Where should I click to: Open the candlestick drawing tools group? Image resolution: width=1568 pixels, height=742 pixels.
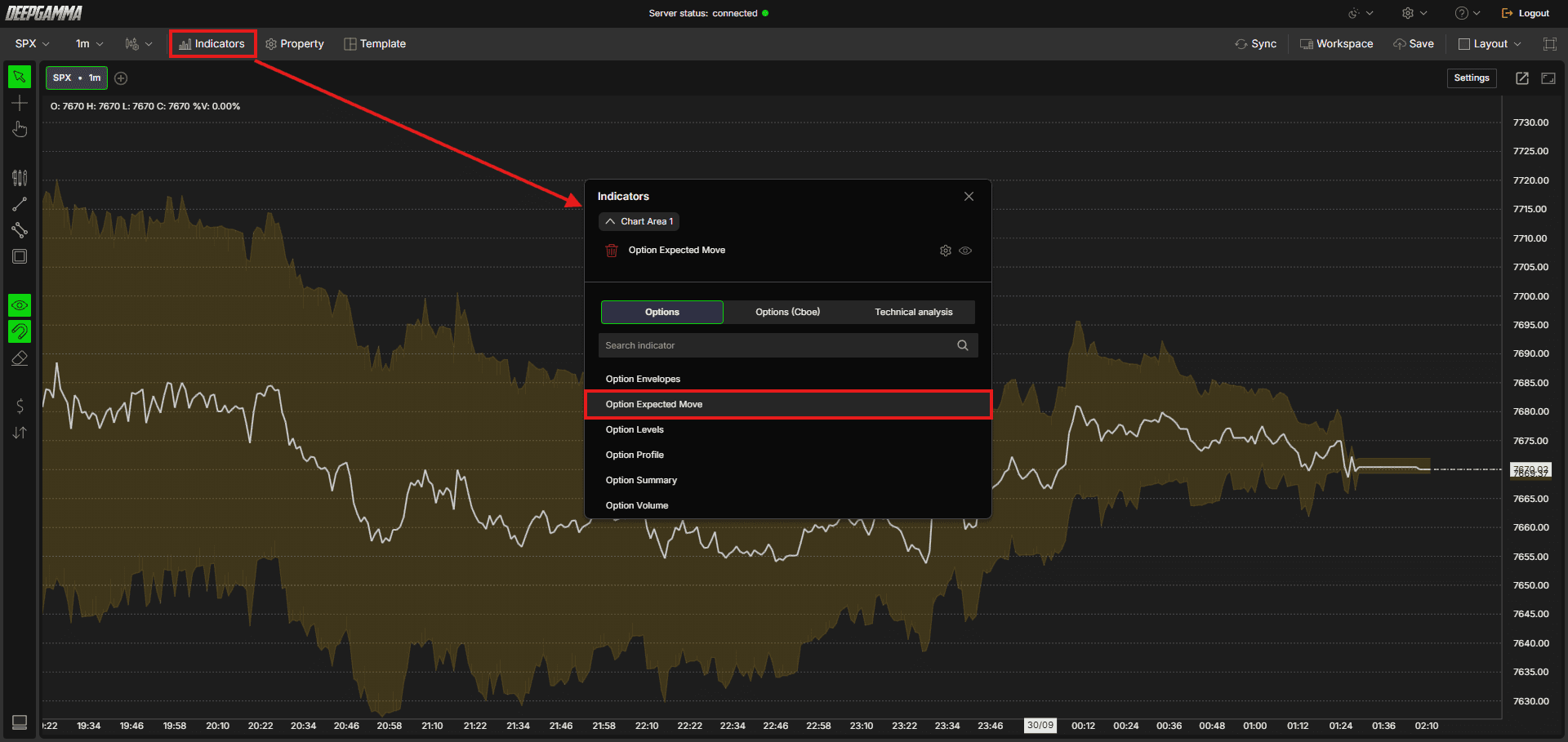20,177
